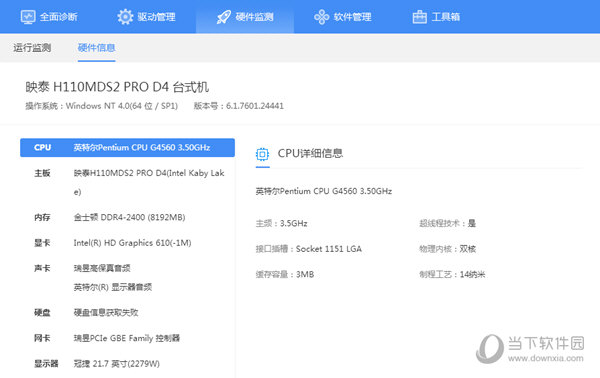600x378 pixels.
Task: Click the text 瑞昱PCIe GBE Family 控制器
Action: tap(127, 338)
